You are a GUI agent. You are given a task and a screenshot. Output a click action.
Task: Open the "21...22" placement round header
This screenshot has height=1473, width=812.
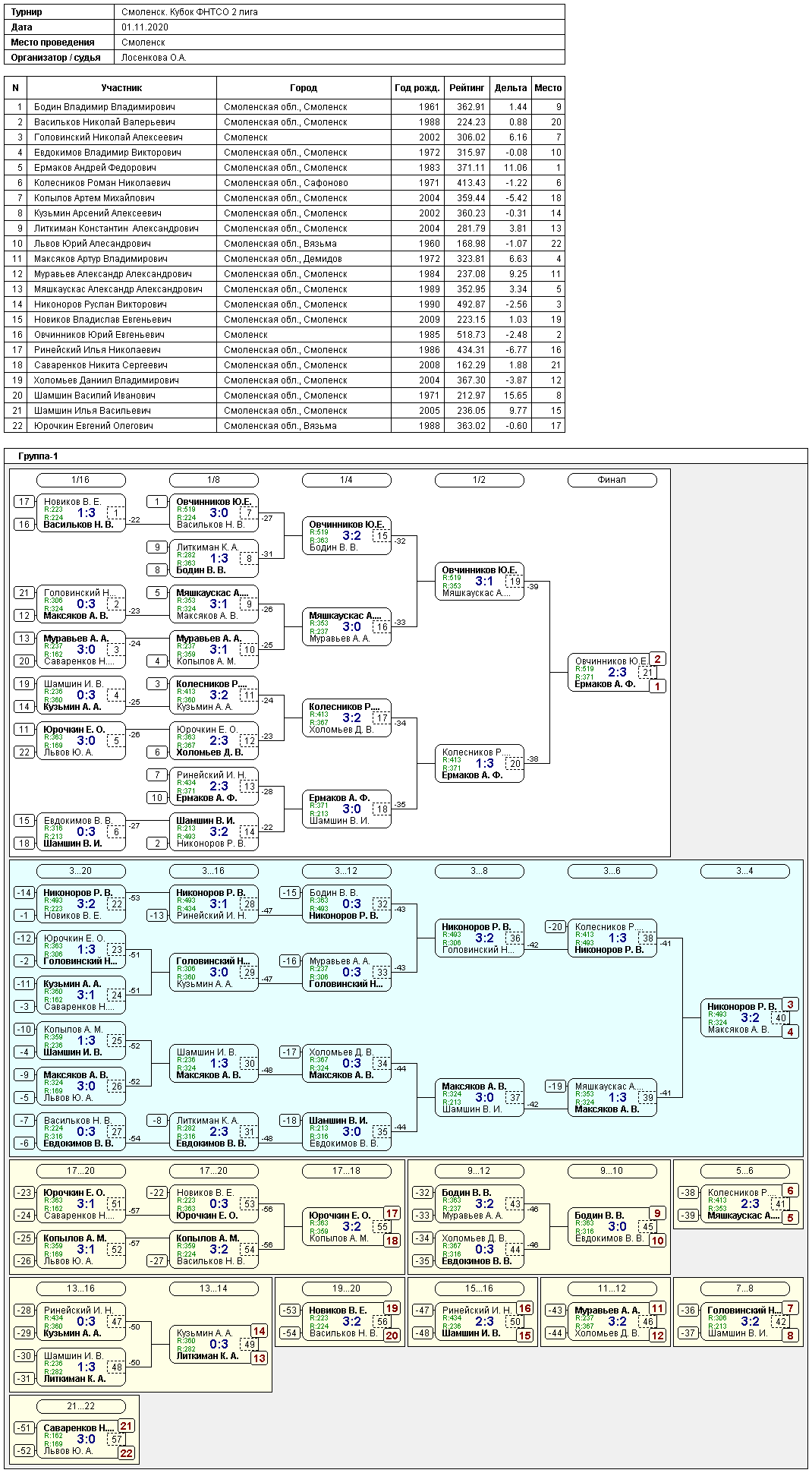tap(80, 1406)
